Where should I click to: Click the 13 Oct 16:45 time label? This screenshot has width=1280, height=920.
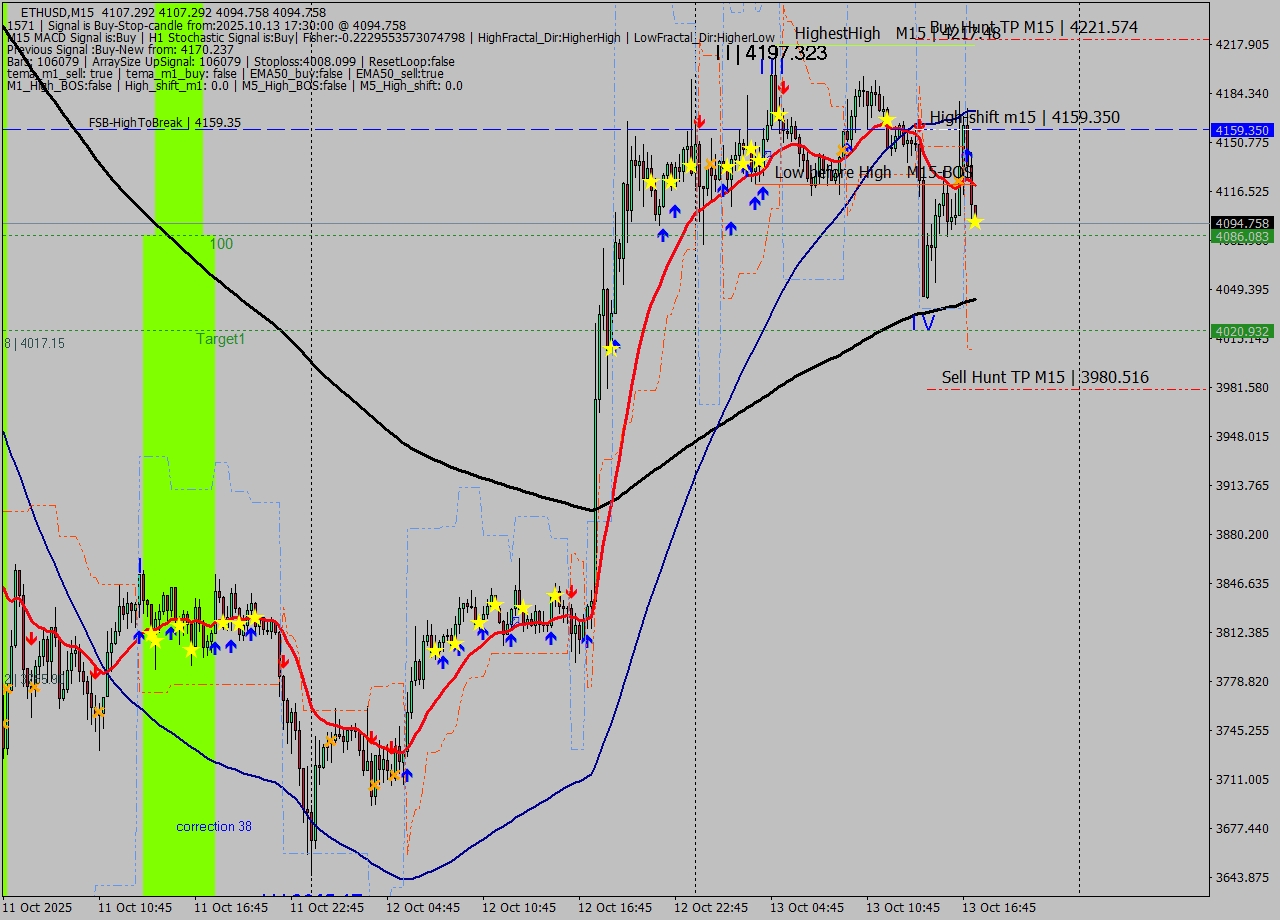[998, 908]
